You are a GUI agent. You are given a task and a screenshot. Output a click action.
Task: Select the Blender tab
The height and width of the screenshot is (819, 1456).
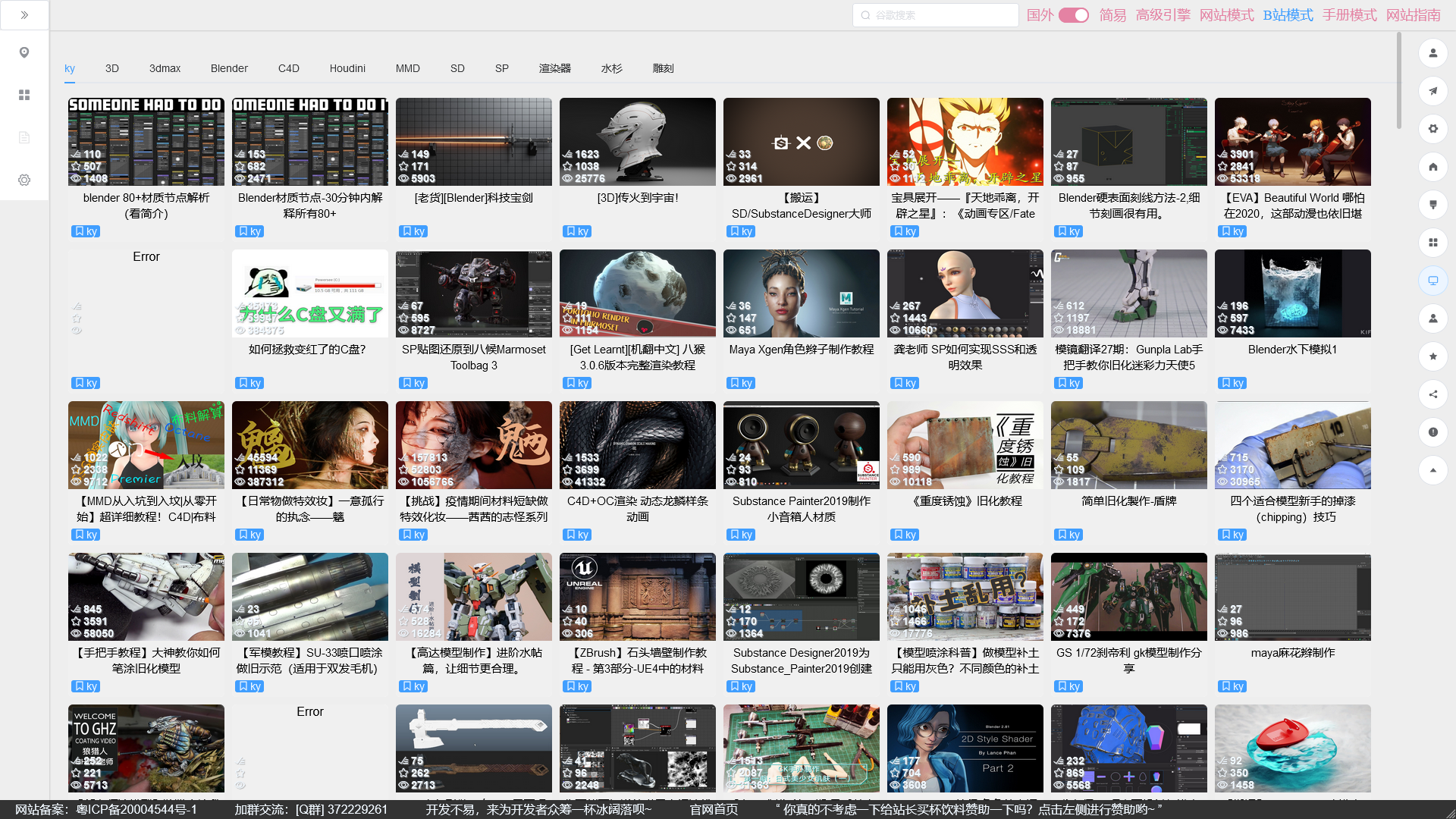(x=229, y=68)
